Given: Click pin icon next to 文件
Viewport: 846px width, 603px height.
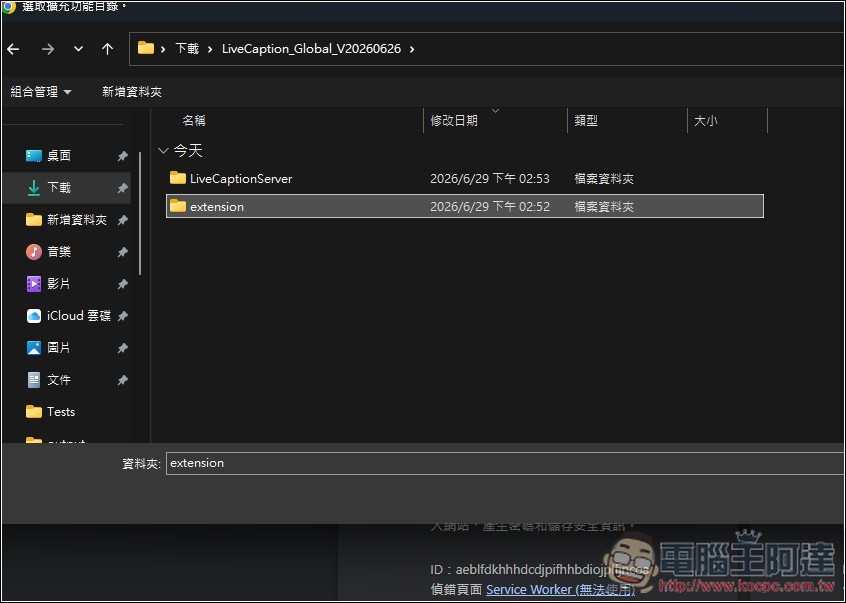Looking at the screenshot, I should pos(122,380).
